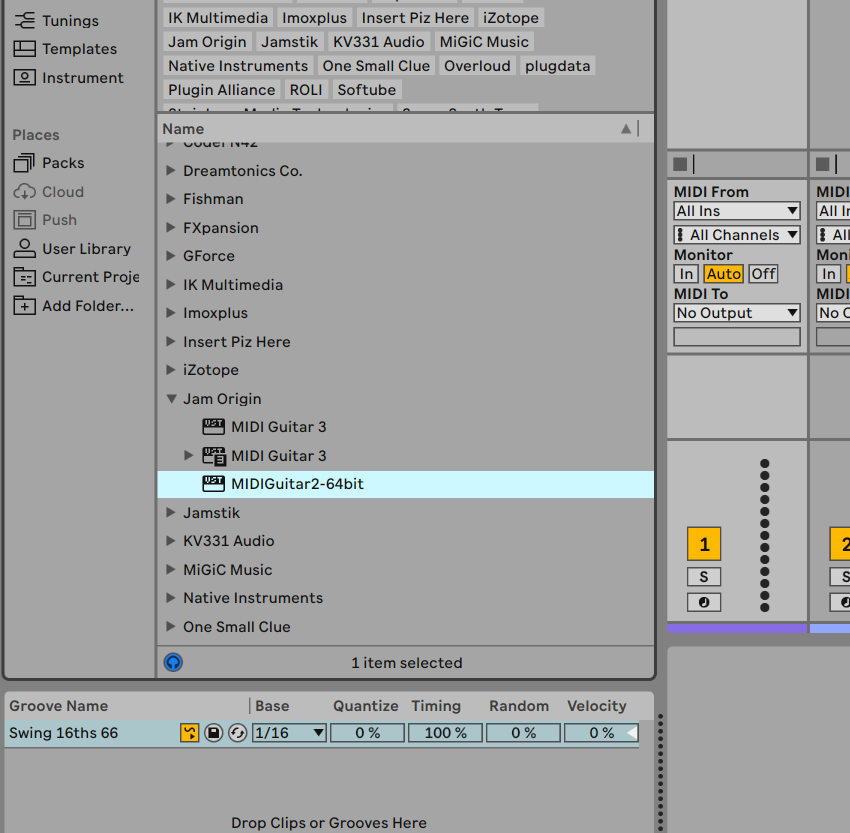Click the groove Quantize 0 % value
Viewport: 850px width, 833px height.
(367, 733)
